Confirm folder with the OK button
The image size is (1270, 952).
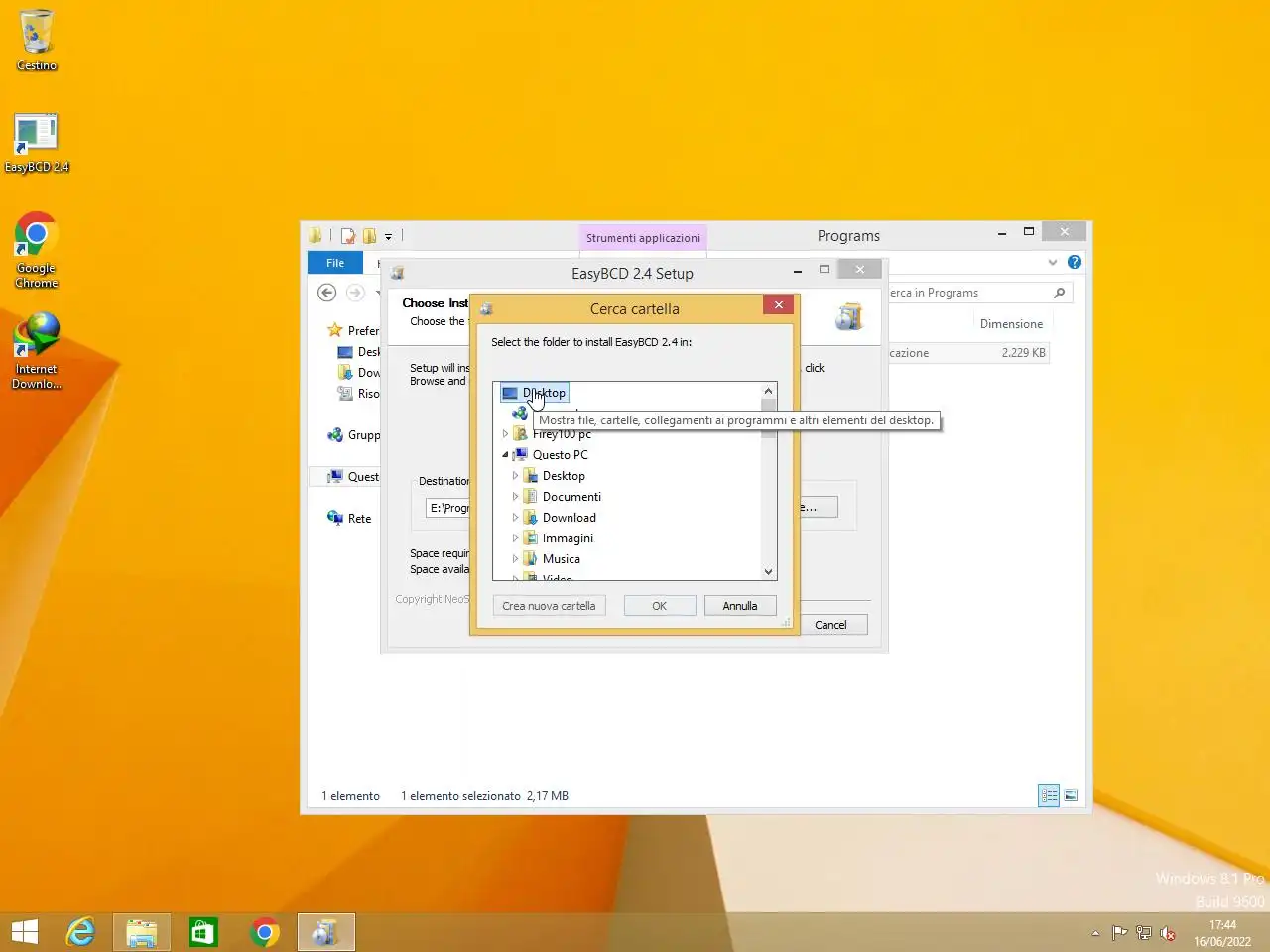[x=660, y=606]
